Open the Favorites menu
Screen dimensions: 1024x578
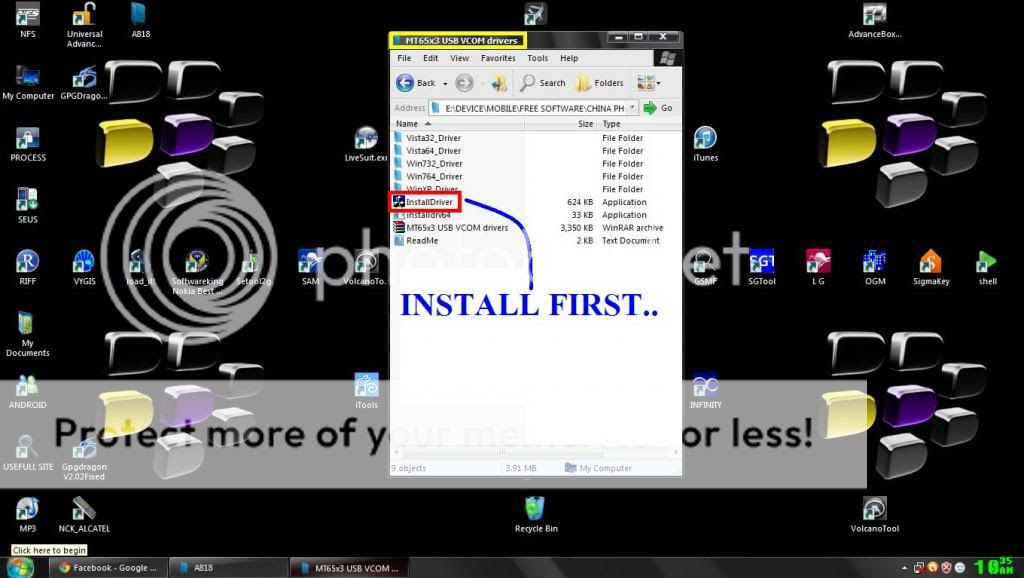[x=498, y=58]
